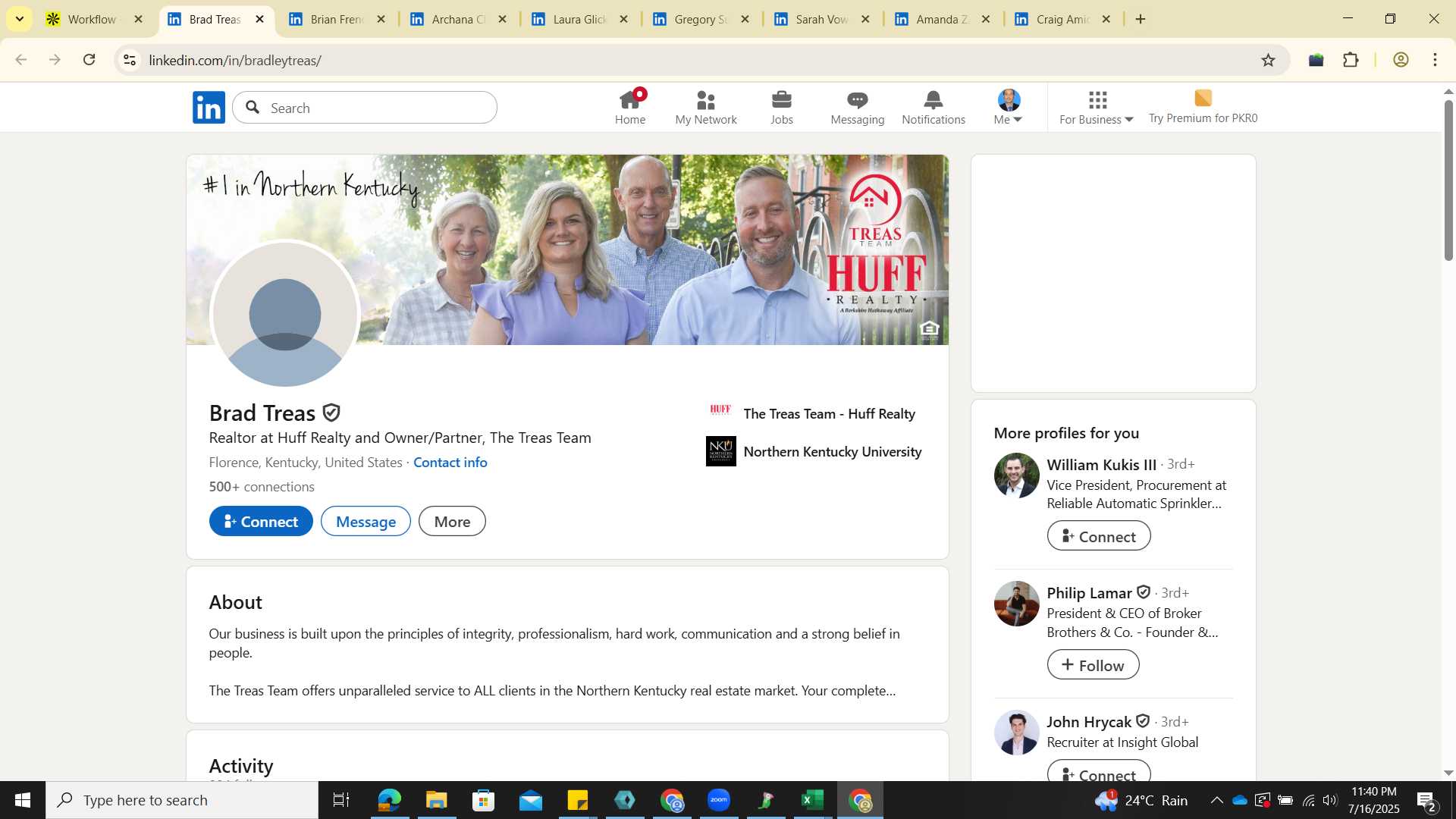
Task: Show hidden system tray icons
Action: [1216, 800]
